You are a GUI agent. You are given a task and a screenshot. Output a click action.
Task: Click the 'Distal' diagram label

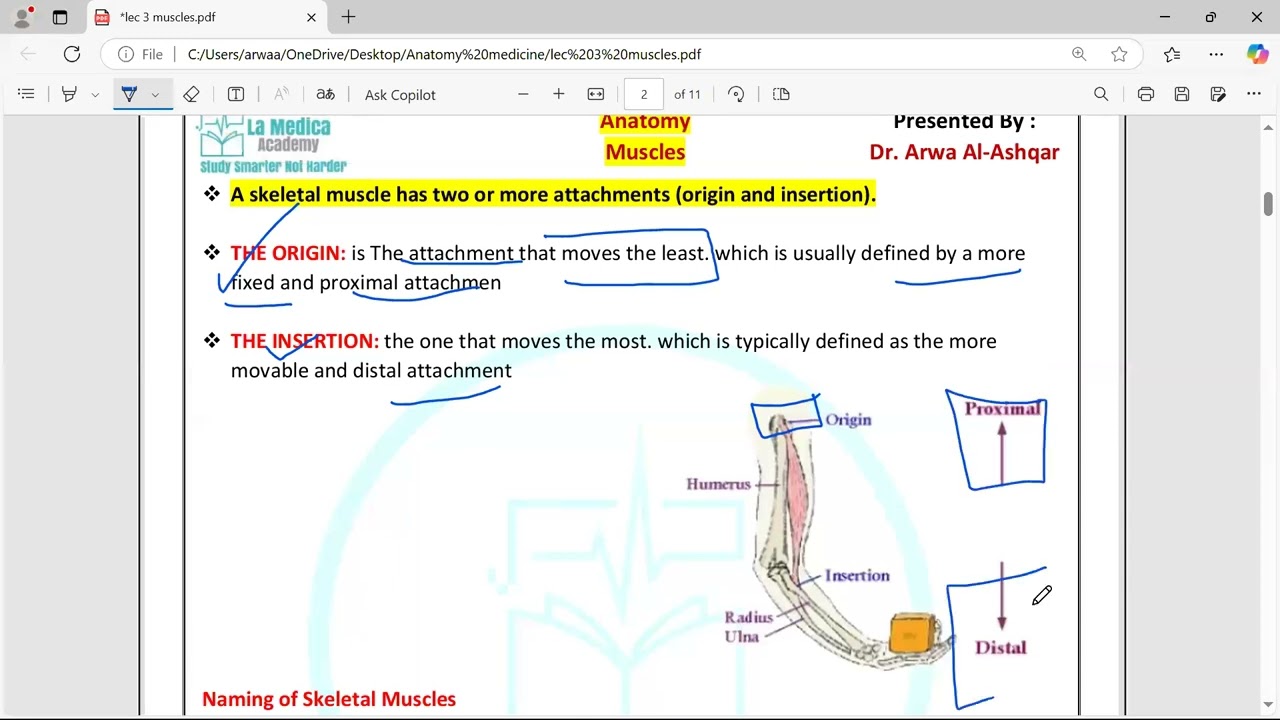click(1001, 648)
